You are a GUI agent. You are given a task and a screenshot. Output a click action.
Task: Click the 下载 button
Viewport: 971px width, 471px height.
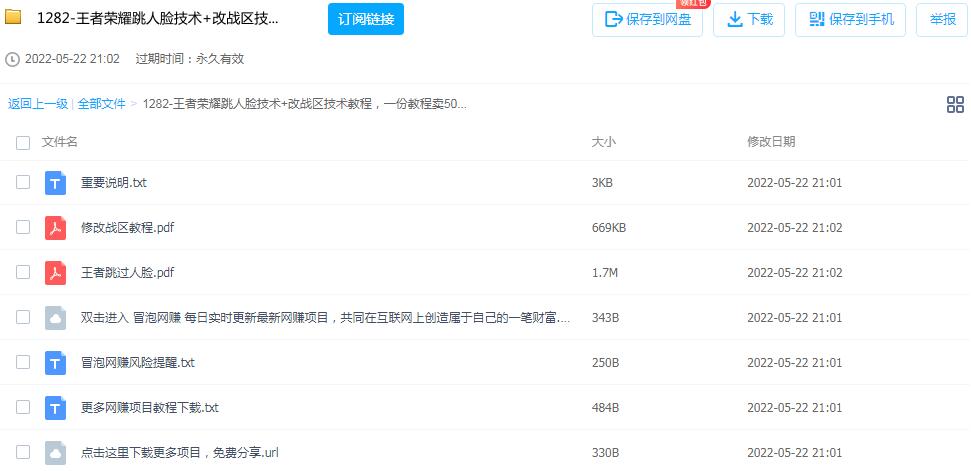tap(749, 20)
